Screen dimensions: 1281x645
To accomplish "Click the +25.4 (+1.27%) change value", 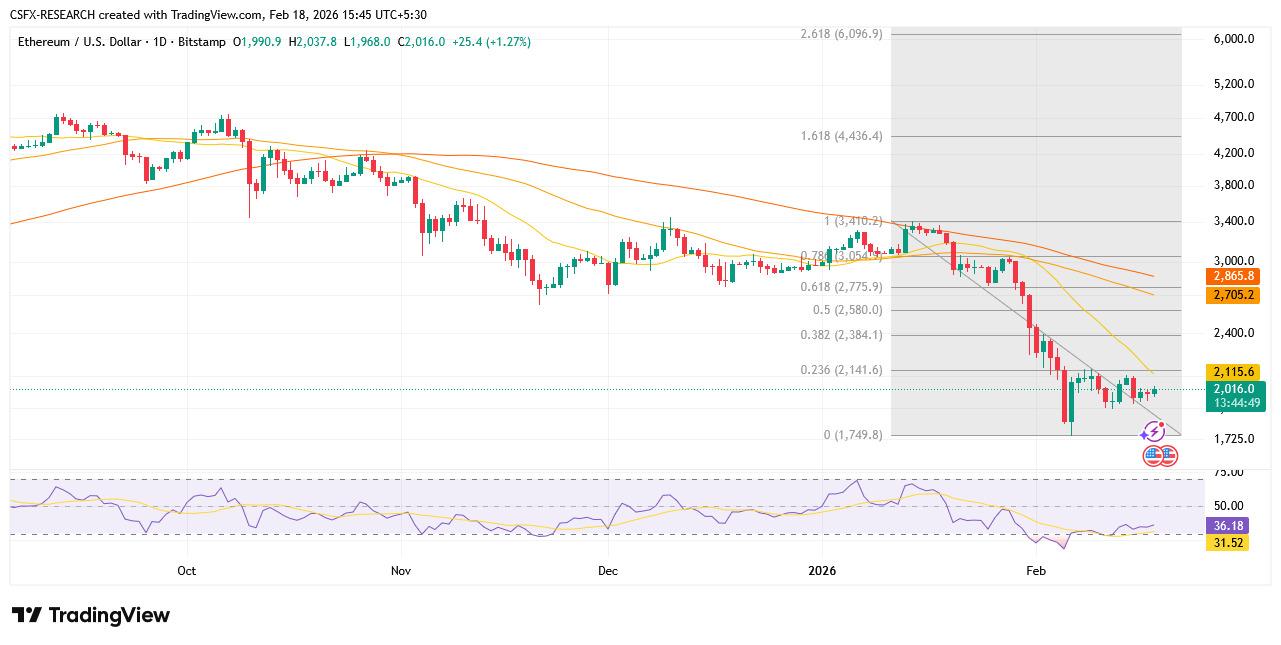I will pyautogui.click(x=490, y=42).
